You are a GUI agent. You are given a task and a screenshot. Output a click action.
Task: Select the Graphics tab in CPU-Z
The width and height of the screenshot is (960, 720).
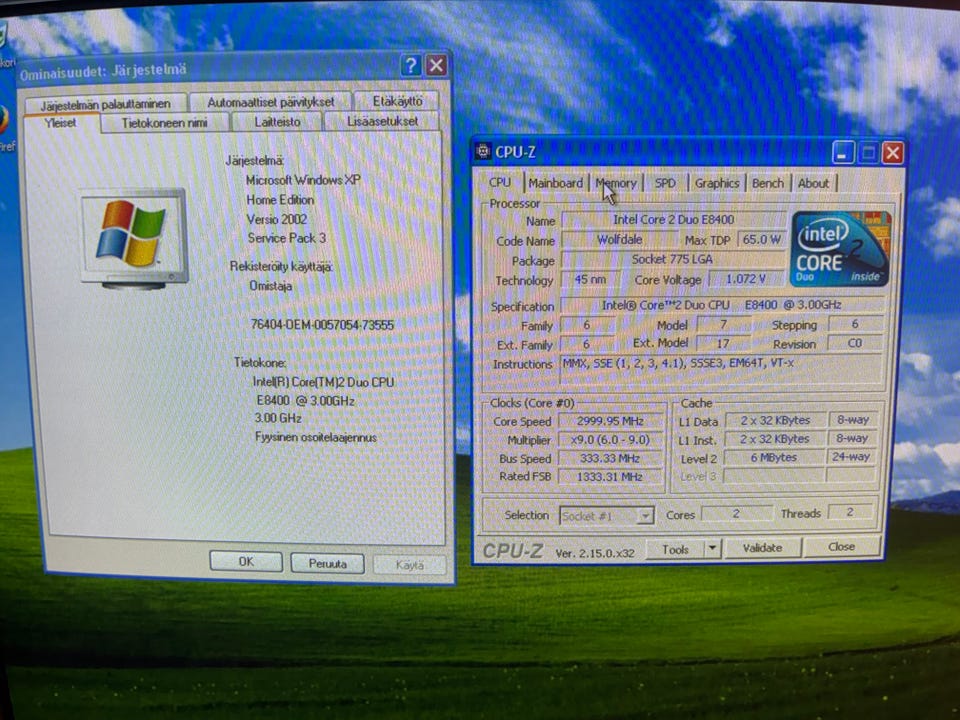717,183
